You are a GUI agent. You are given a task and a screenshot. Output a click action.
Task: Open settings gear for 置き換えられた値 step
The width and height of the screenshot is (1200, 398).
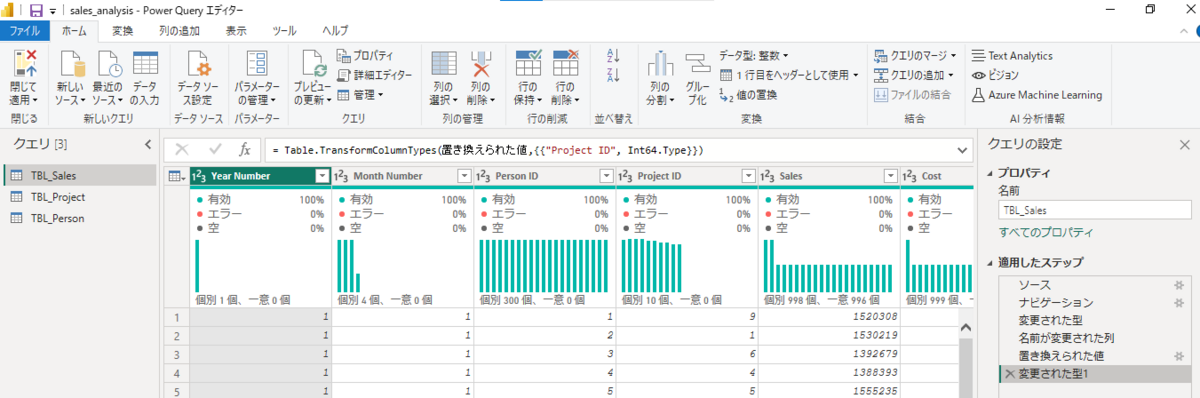tap(1178, 355)
